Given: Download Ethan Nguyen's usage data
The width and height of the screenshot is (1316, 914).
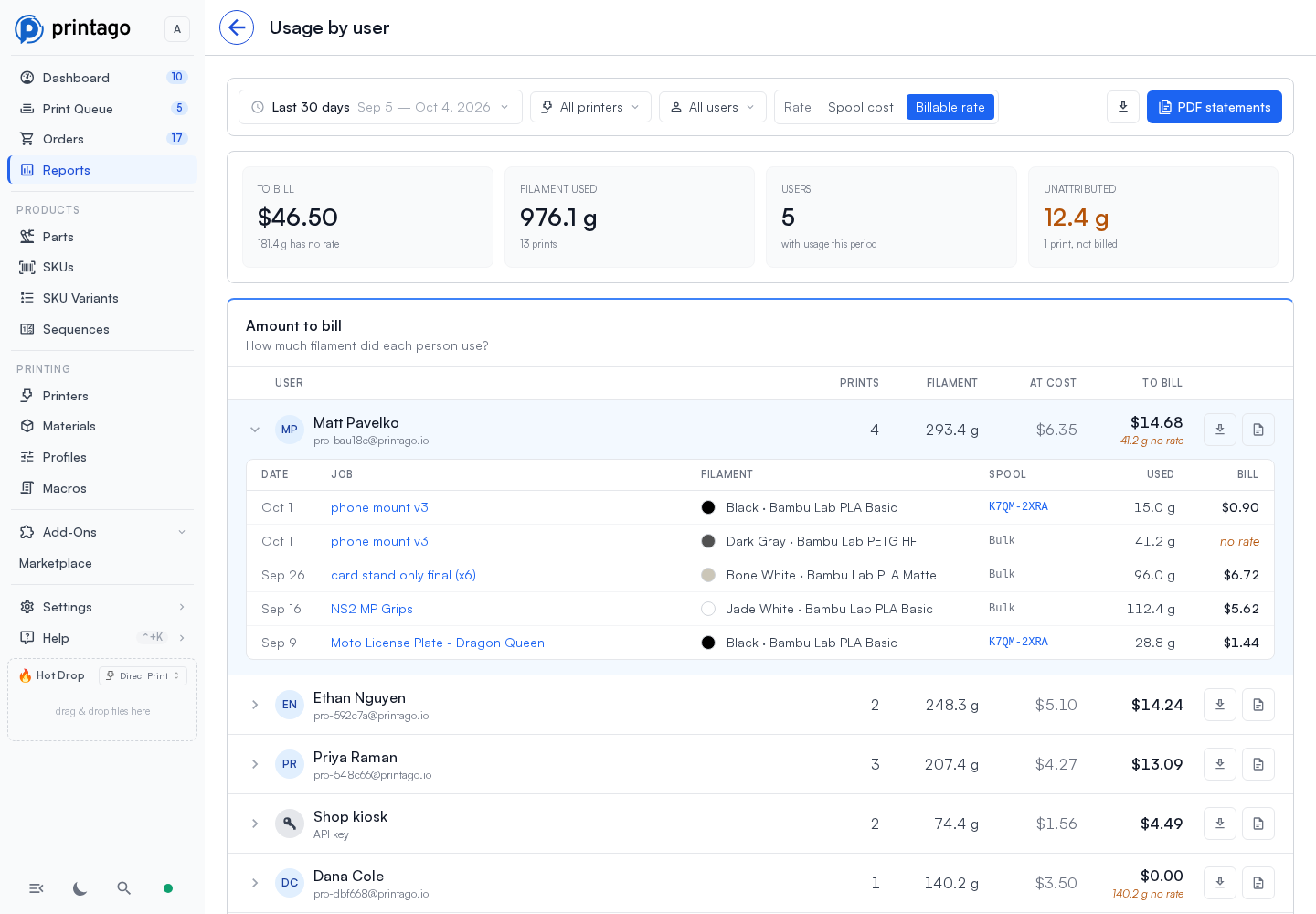Looking at the screenshot, I should [x=1220, y=705].
